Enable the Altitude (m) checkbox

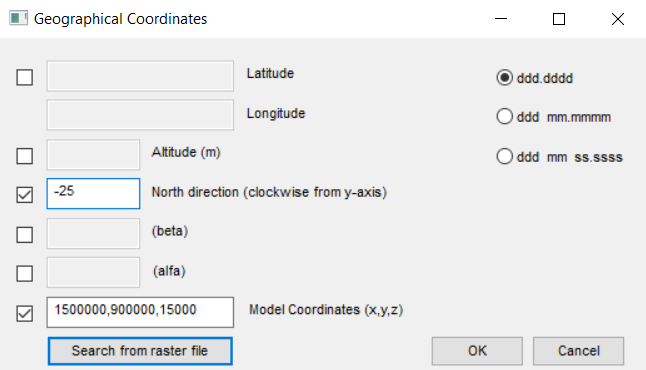pos(25,156)
